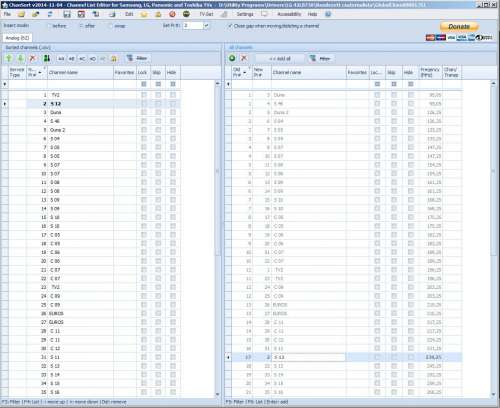
Task: Click the +B favorites icon
Action: 72,59
